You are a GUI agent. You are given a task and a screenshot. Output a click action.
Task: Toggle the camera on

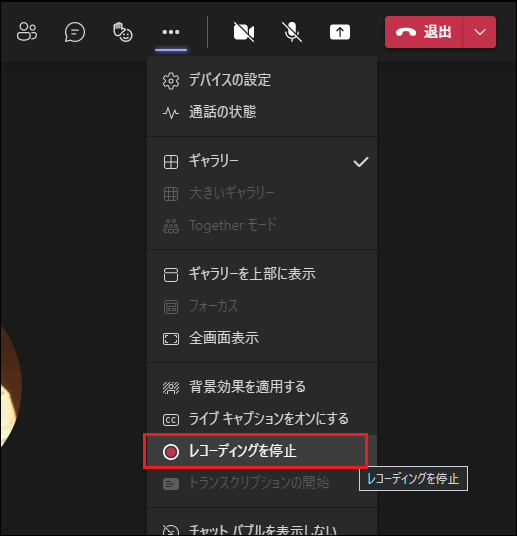244,32
